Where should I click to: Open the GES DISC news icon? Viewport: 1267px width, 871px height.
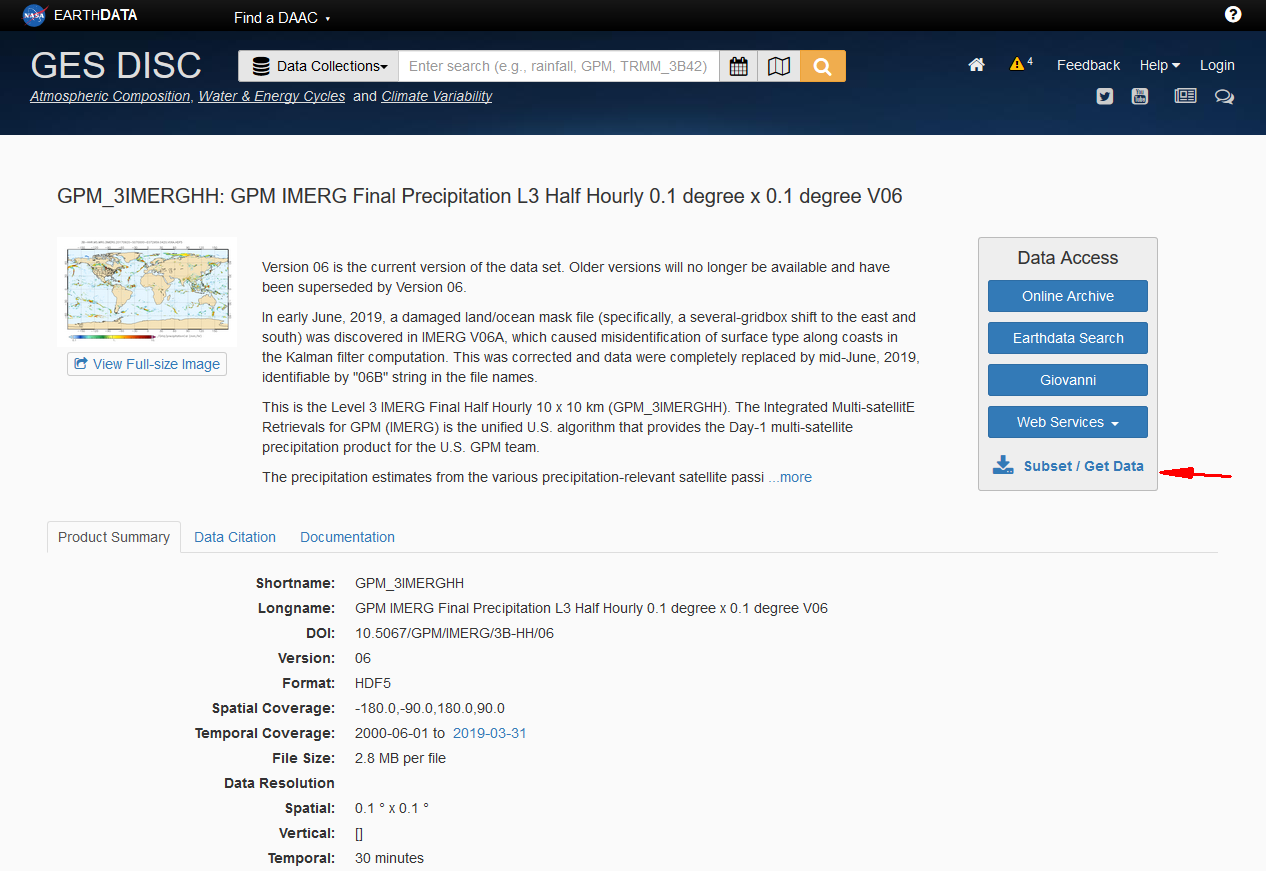pyautogui.click(x=1185, y=95)
